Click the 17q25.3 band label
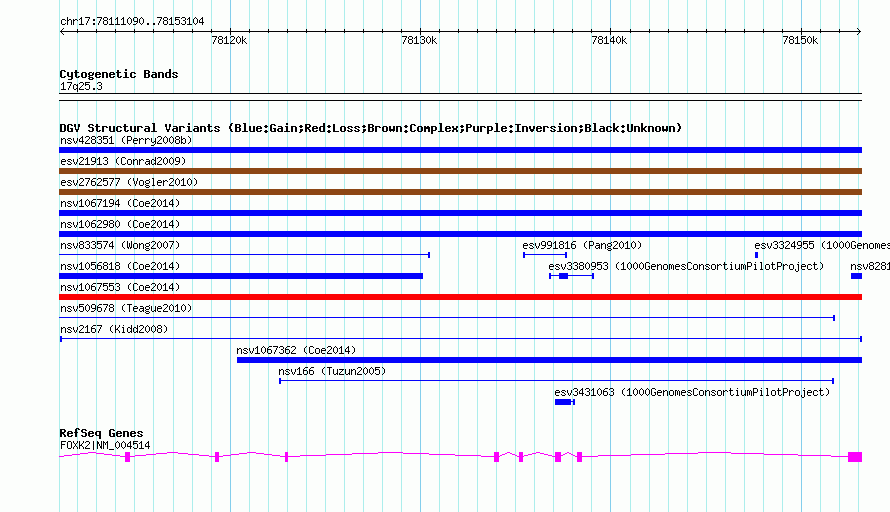The height and width of the screenshot is (512, 890). point(81,86)
